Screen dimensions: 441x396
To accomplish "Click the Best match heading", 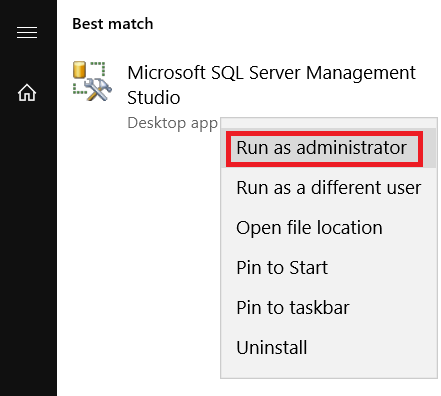I will tap(113, 24).
